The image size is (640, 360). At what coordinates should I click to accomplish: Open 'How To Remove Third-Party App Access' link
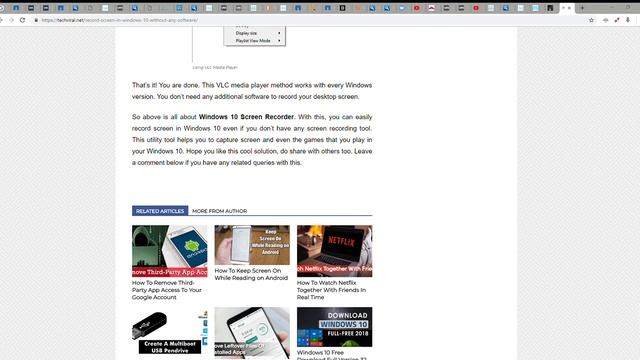167,290
